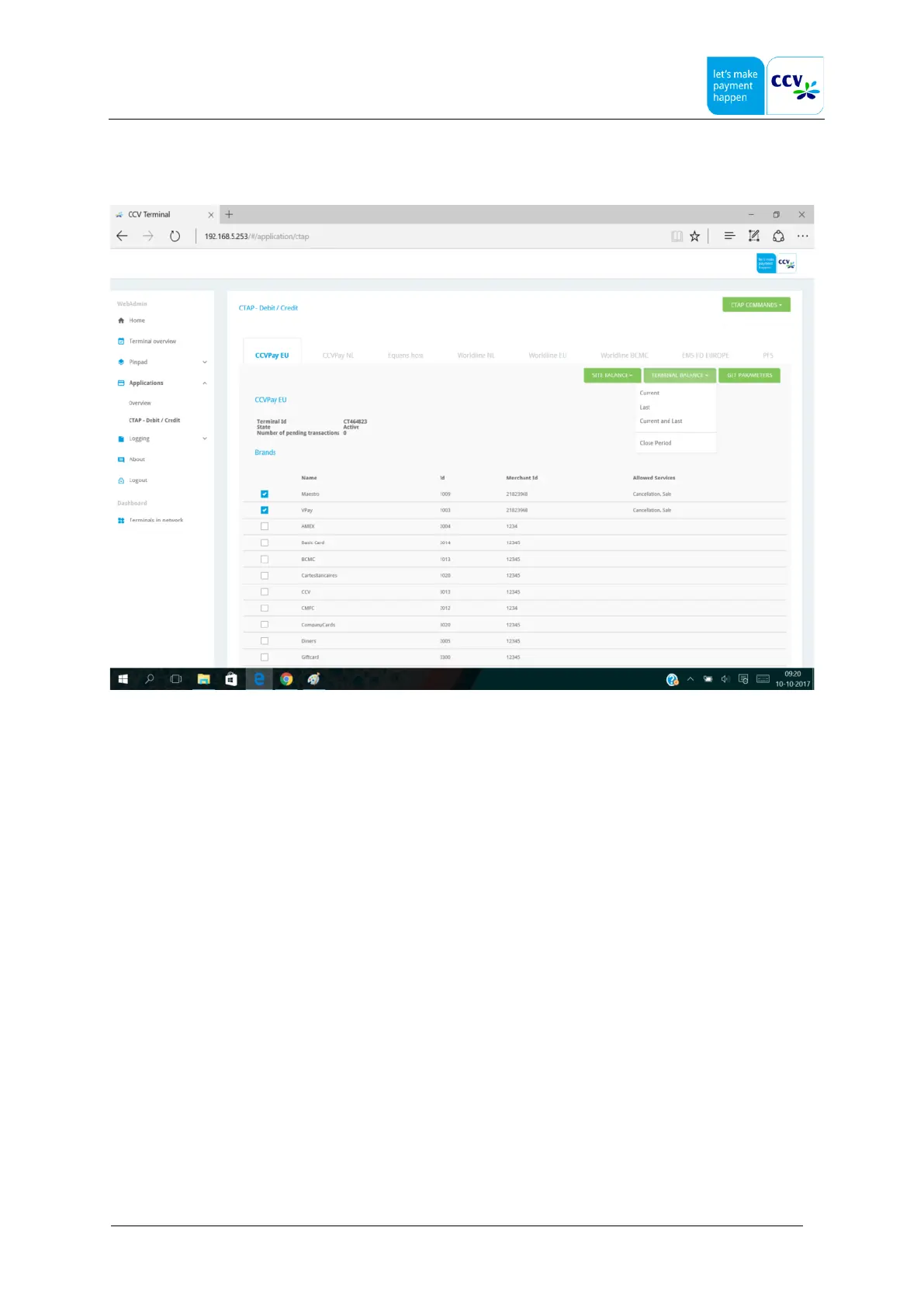The image size is (924, 1307).
Task: Click the Applications sidebar icon
Action: coord(121,383)
